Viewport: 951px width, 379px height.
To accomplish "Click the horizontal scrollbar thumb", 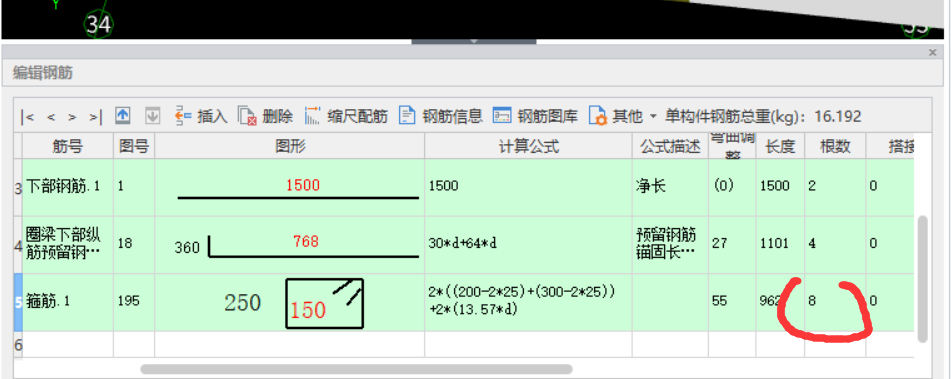I will pos(357,369).
